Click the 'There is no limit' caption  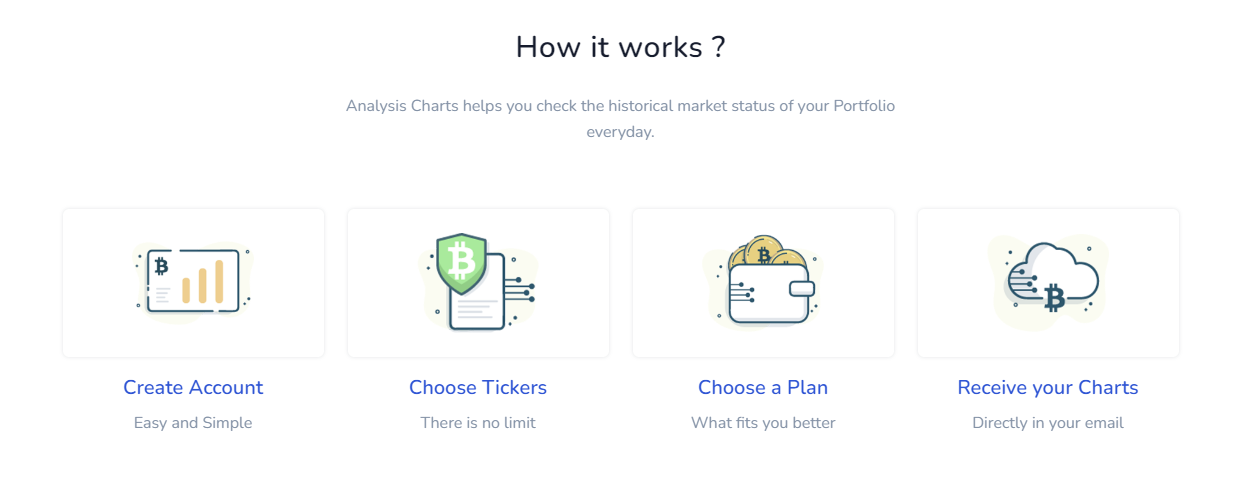(x=478, y=423)
